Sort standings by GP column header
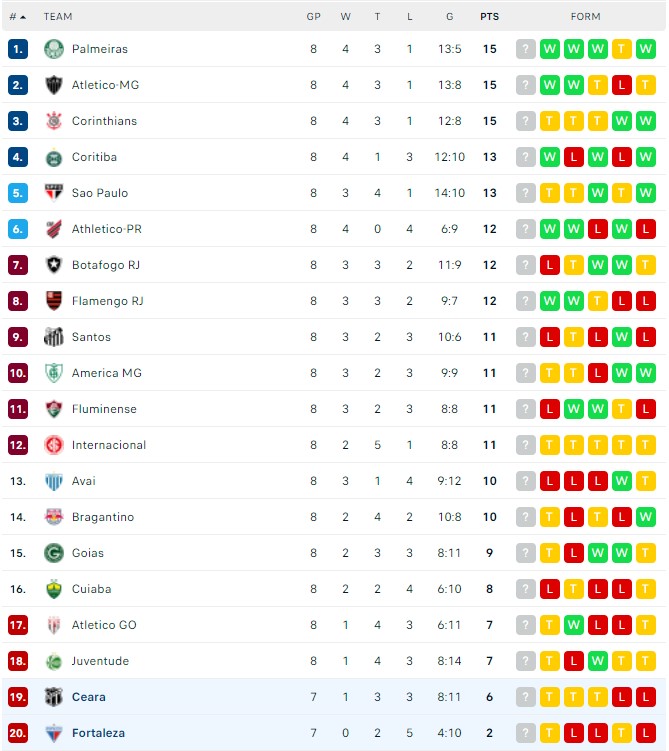Screen dimensions: 669x751 coord(313,17)
